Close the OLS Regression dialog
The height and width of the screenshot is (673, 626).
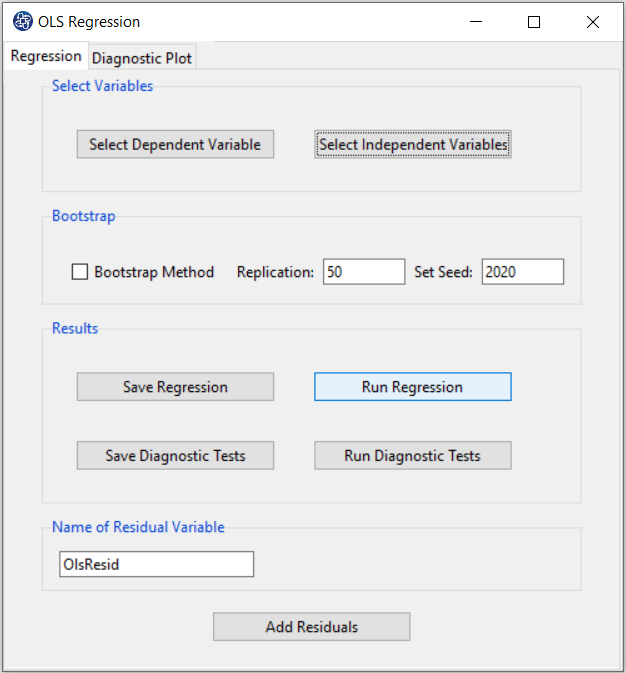[x=593, y=22]
